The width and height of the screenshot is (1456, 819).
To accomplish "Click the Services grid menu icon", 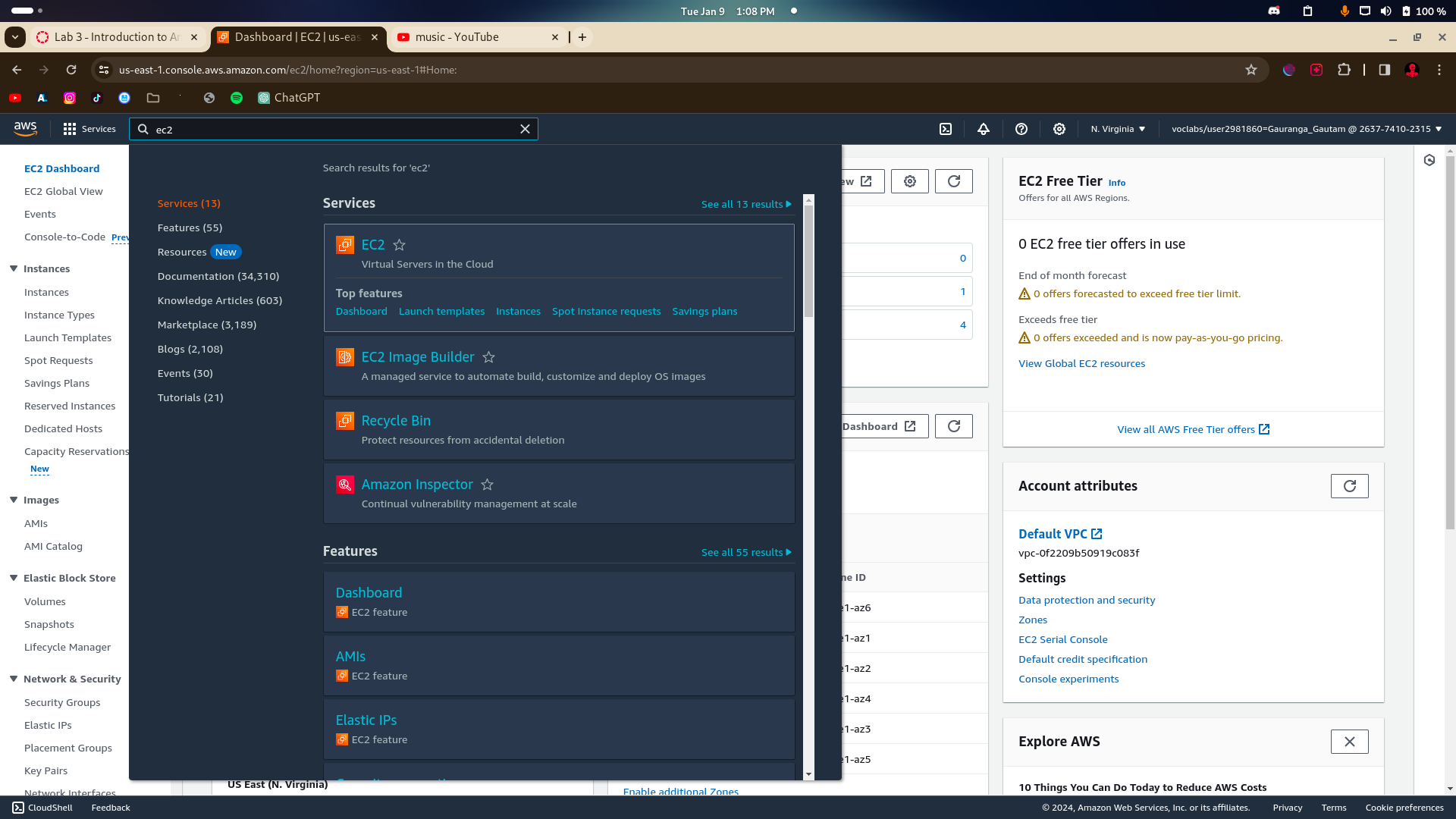I will click(x=70, y=129).
